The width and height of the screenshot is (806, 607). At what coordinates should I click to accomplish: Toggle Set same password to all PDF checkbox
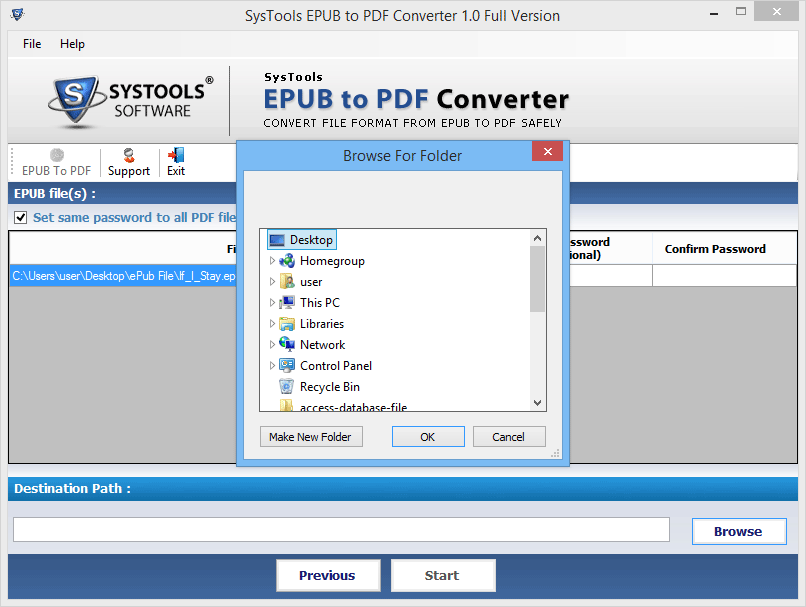point(21,217)
